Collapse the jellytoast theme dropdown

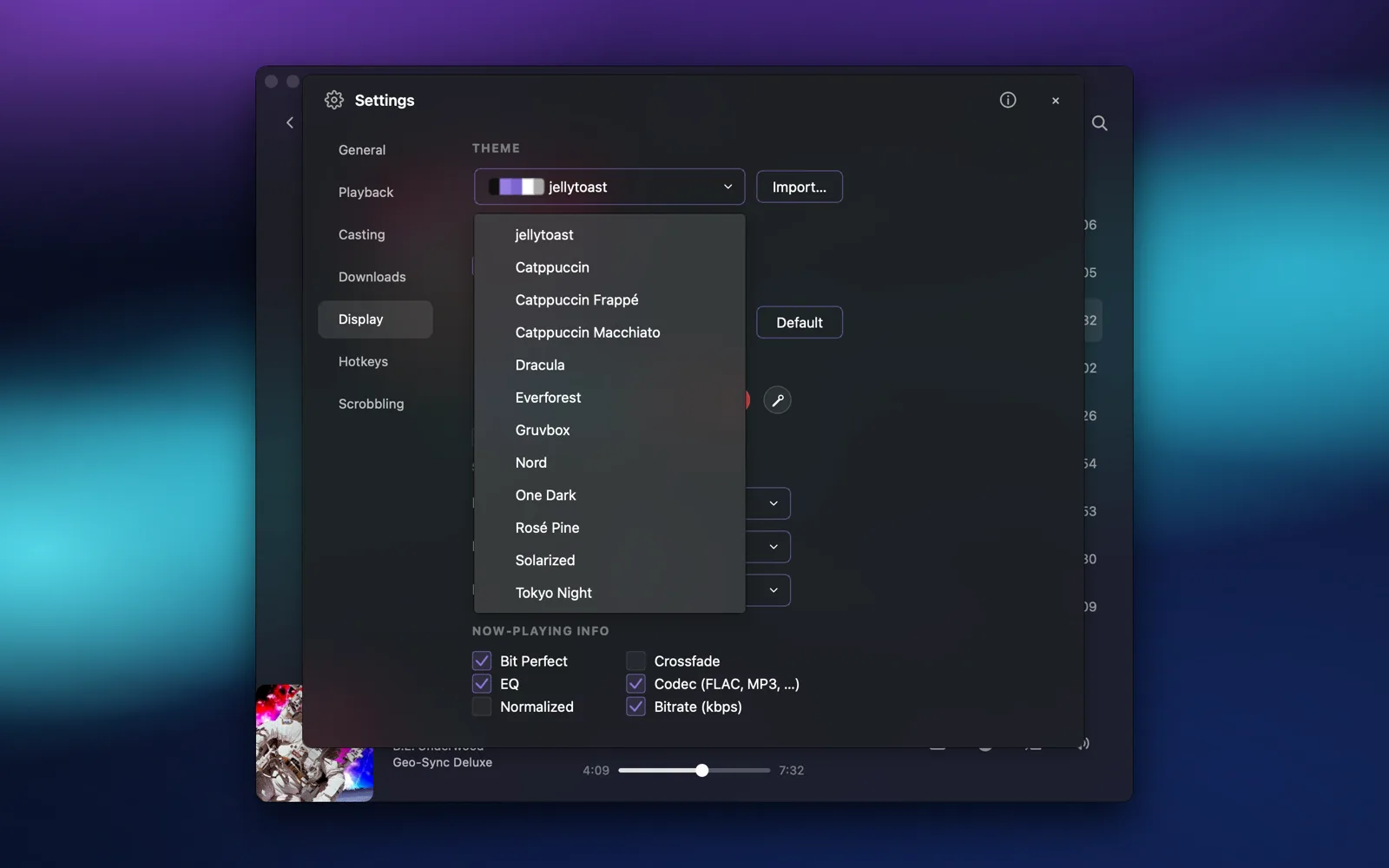click(609, 187)
